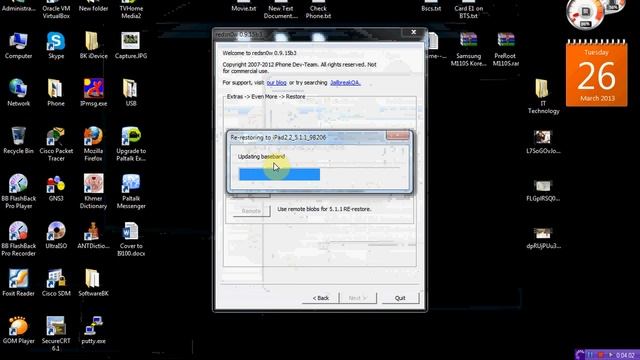Open BB FlashBack Pro Recorder

pos(18,239)
